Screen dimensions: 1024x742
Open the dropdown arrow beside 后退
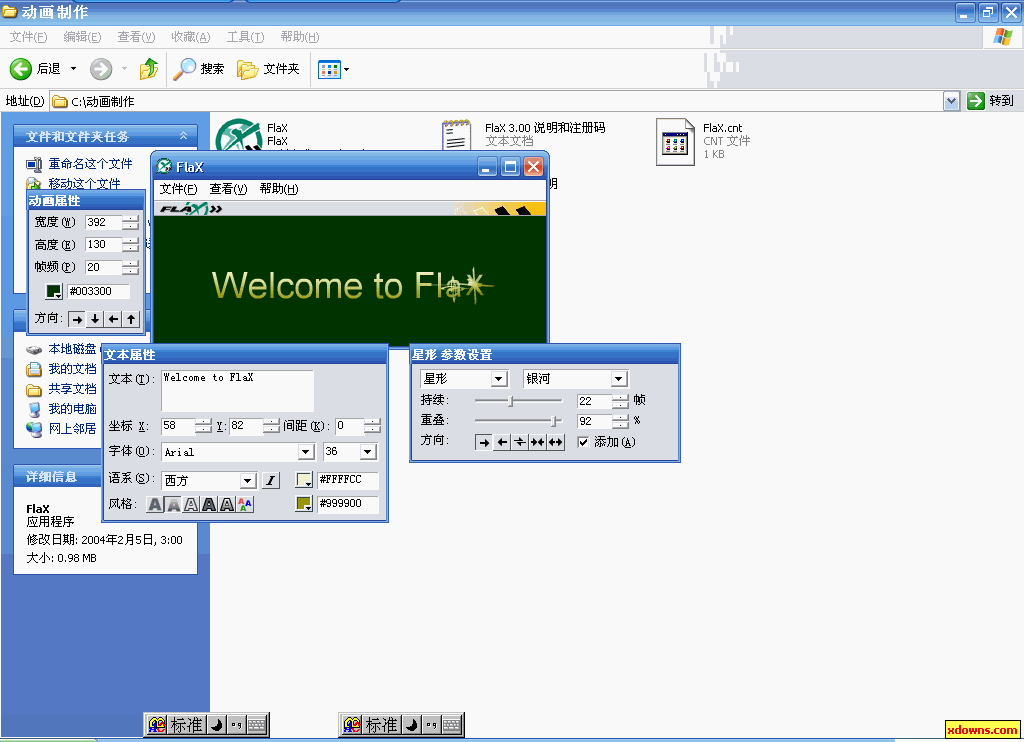pos(74,69)
